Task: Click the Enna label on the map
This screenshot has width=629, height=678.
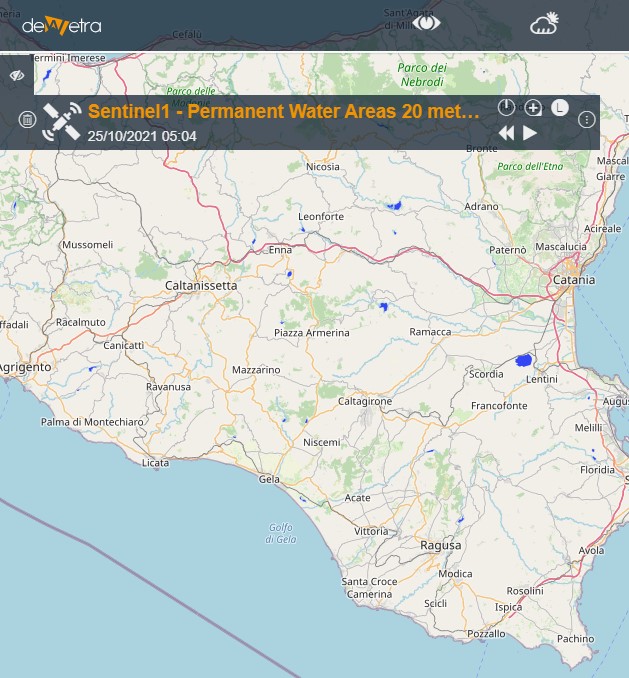Action: click(x=280, y=250)
